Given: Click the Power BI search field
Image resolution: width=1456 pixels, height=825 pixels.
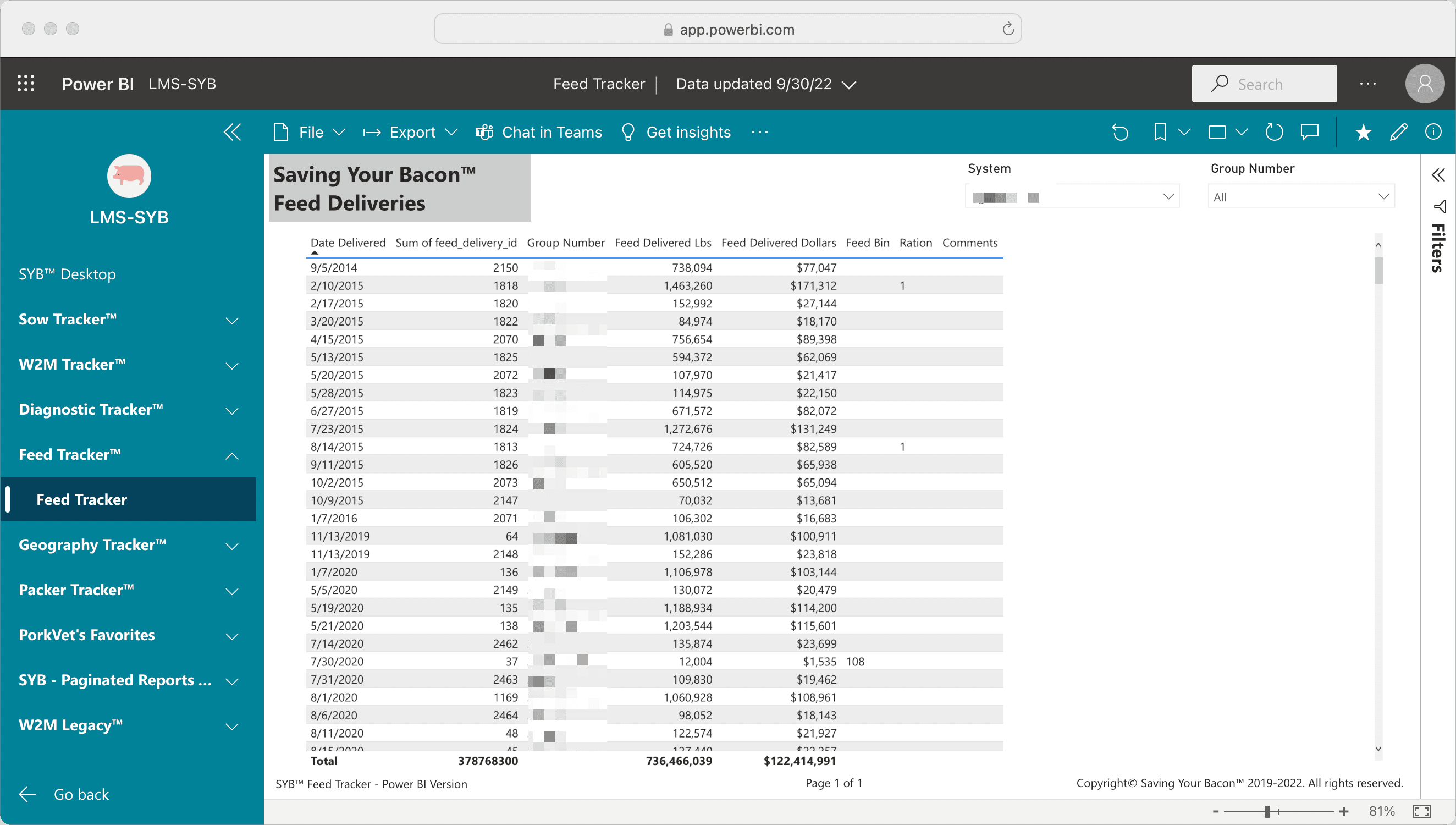Looking at the screenshot, I should pyautogui.click(x=1264, y=84).
